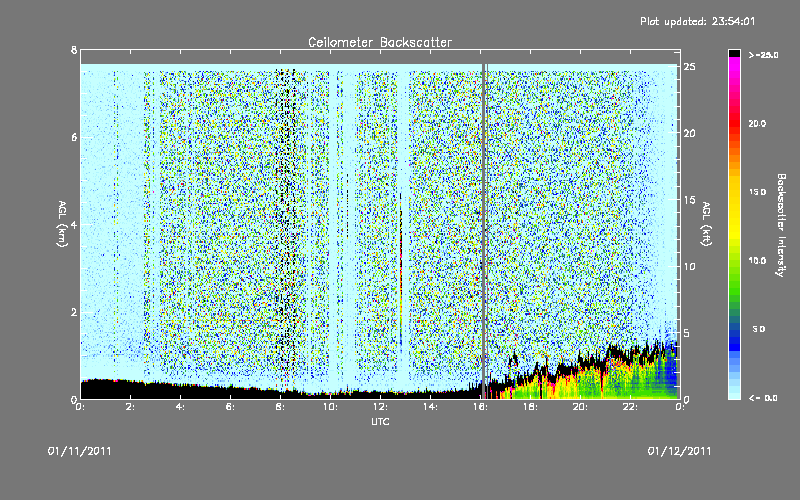Click the red band of the colorbar near 20.0
Image resolution: width=800 pixels, height=500 pixels.
(734, 124)
